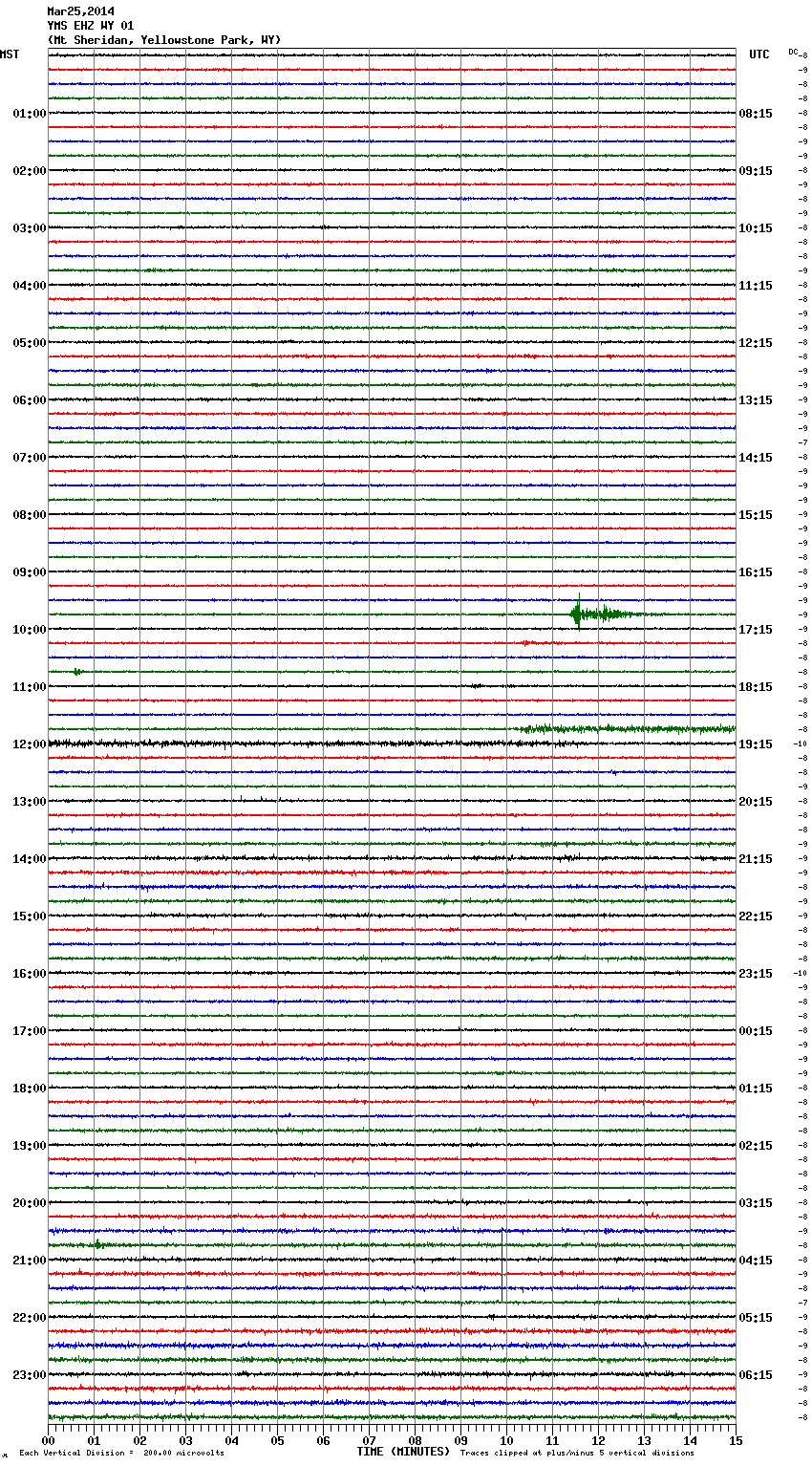Click the "TIME (MINUTES)" axis title
Viewport: 812px width, 1466px height.
click(403, 1452)
